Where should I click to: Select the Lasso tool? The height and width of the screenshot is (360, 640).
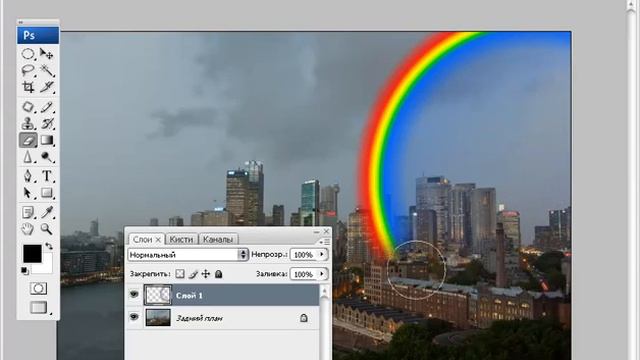[x=28, y=70]
